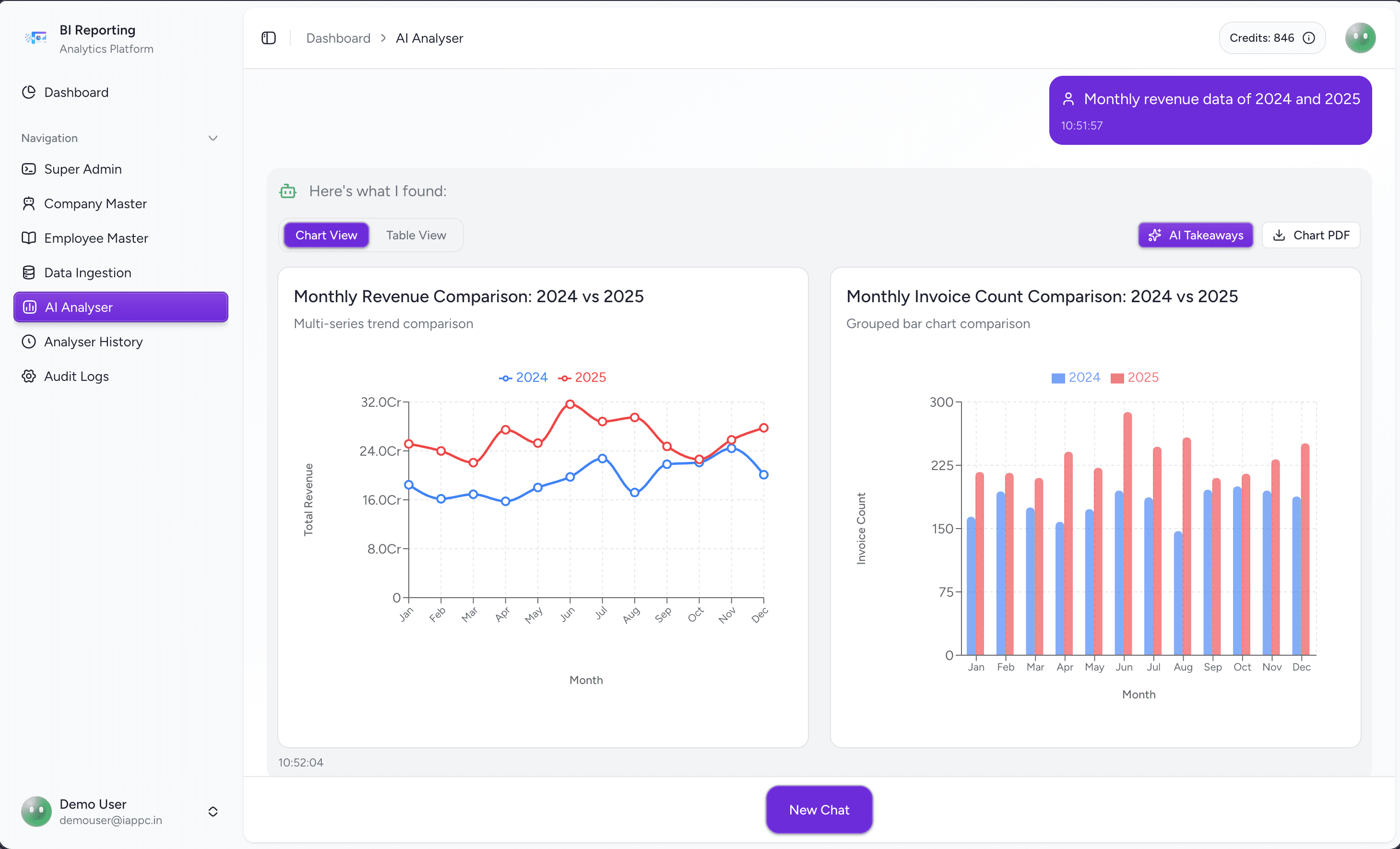
Task: Click the Super Admin terminal icon
Action: pyautogui.click(x=28, y=169)
